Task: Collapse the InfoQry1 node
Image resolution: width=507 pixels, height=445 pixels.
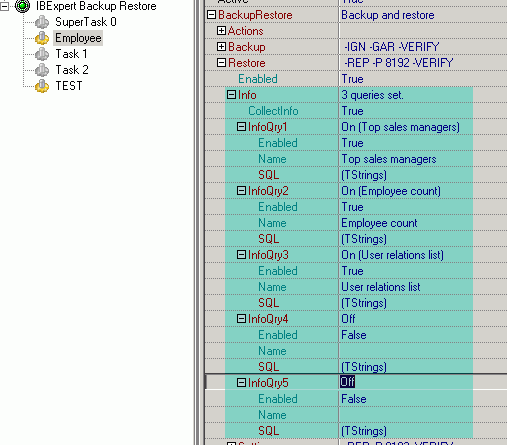Action: coord(241,127)
